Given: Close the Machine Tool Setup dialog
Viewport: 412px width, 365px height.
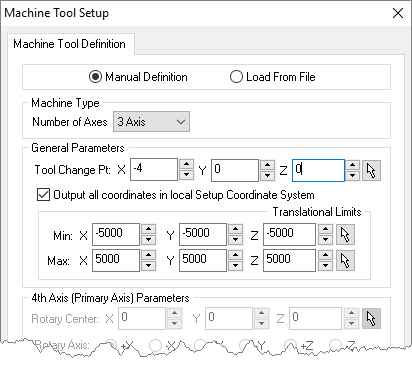Looking at the screenshot, I should (x=398, y=14).
